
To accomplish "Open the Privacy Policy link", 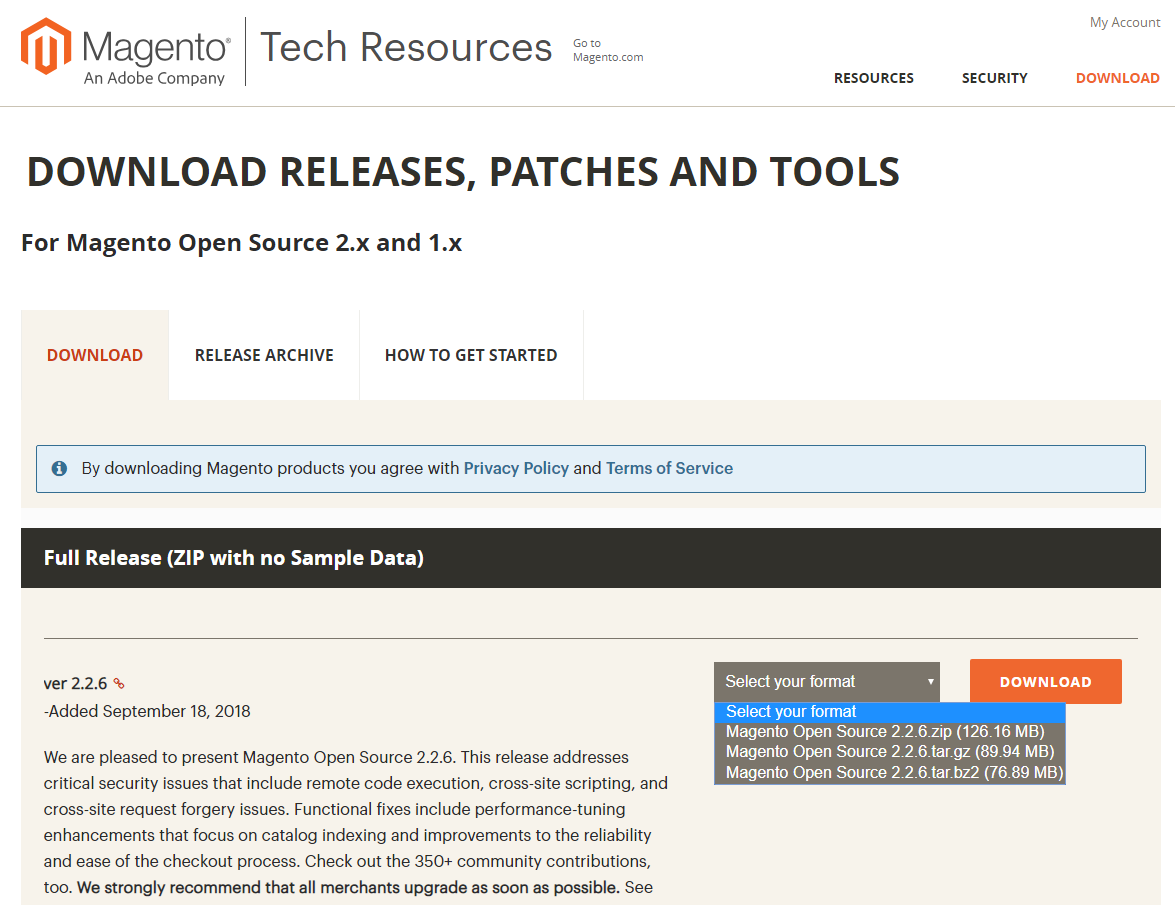I will pyautogui.click(x=516, y=468).
